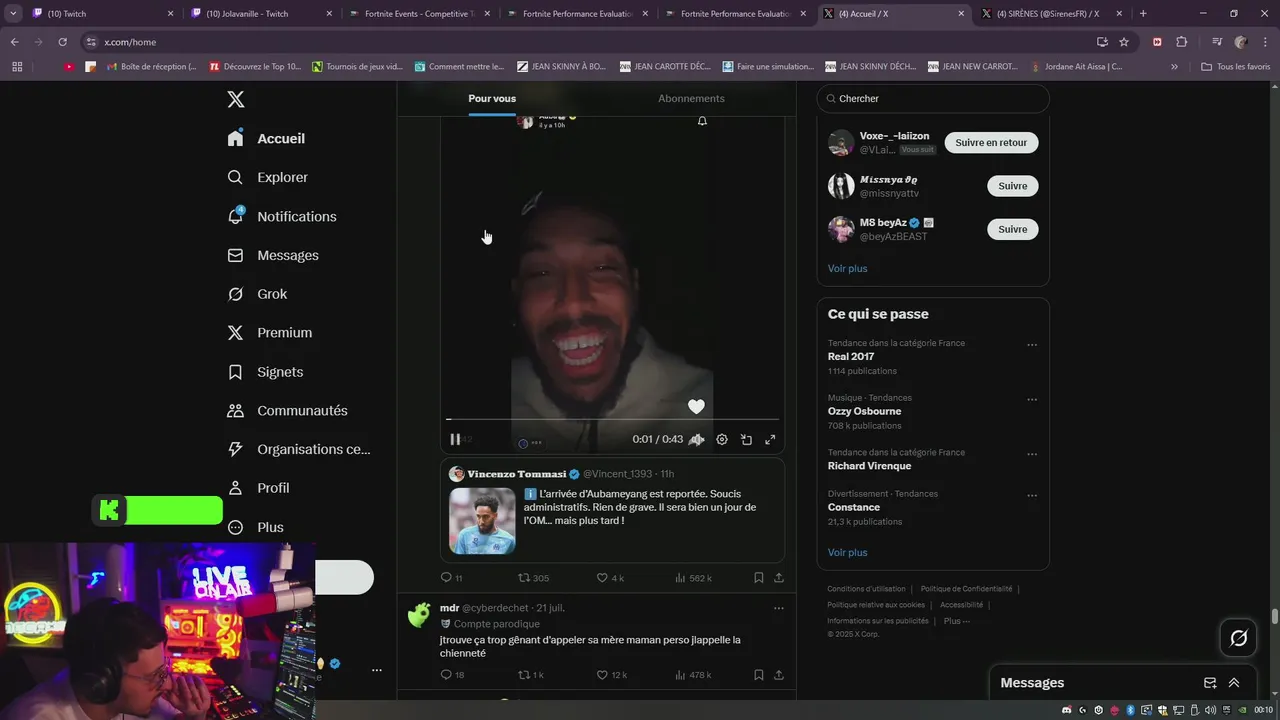Open Tous les favoris folder

coord(1236,67)
